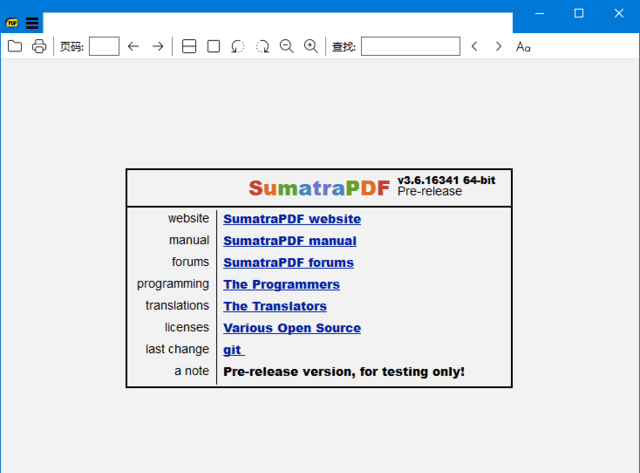640x473 pixels.
Task: Click the page number input field
Action: pyautogui.click(x=104, y=46)
